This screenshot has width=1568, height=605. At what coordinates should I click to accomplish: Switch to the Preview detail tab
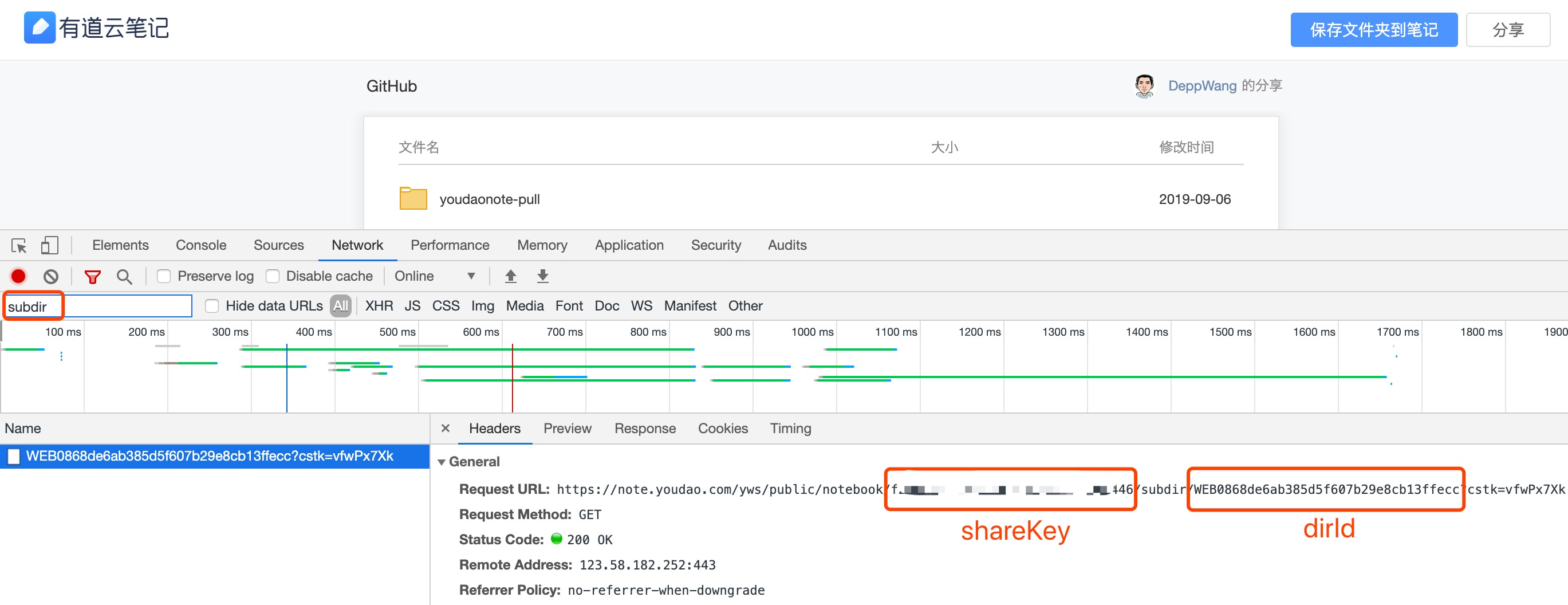(568, 429)
